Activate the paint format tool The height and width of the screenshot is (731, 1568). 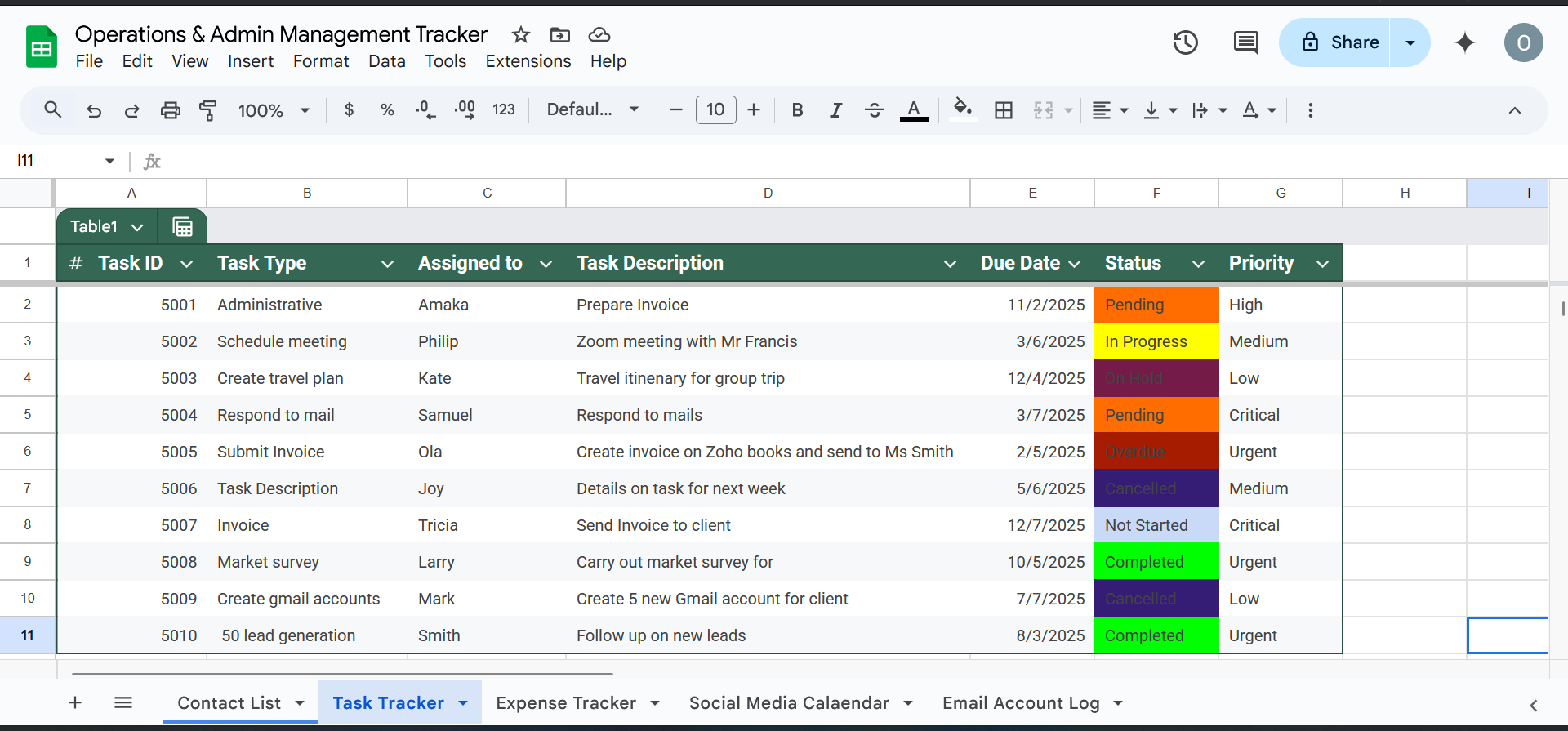(x=208, y=110)
